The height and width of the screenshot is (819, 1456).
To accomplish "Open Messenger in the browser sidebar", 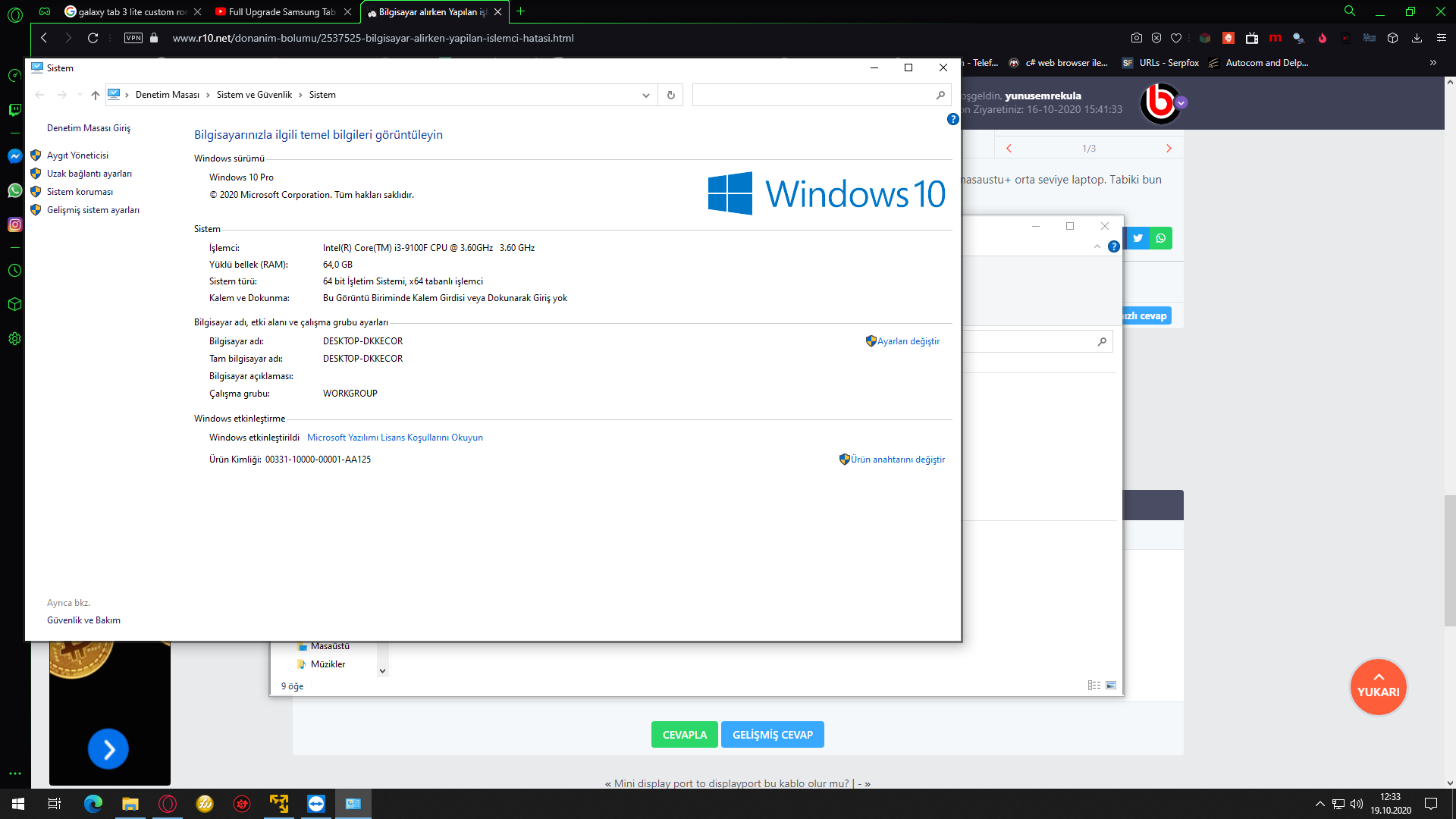I will [x=14, y=156].
